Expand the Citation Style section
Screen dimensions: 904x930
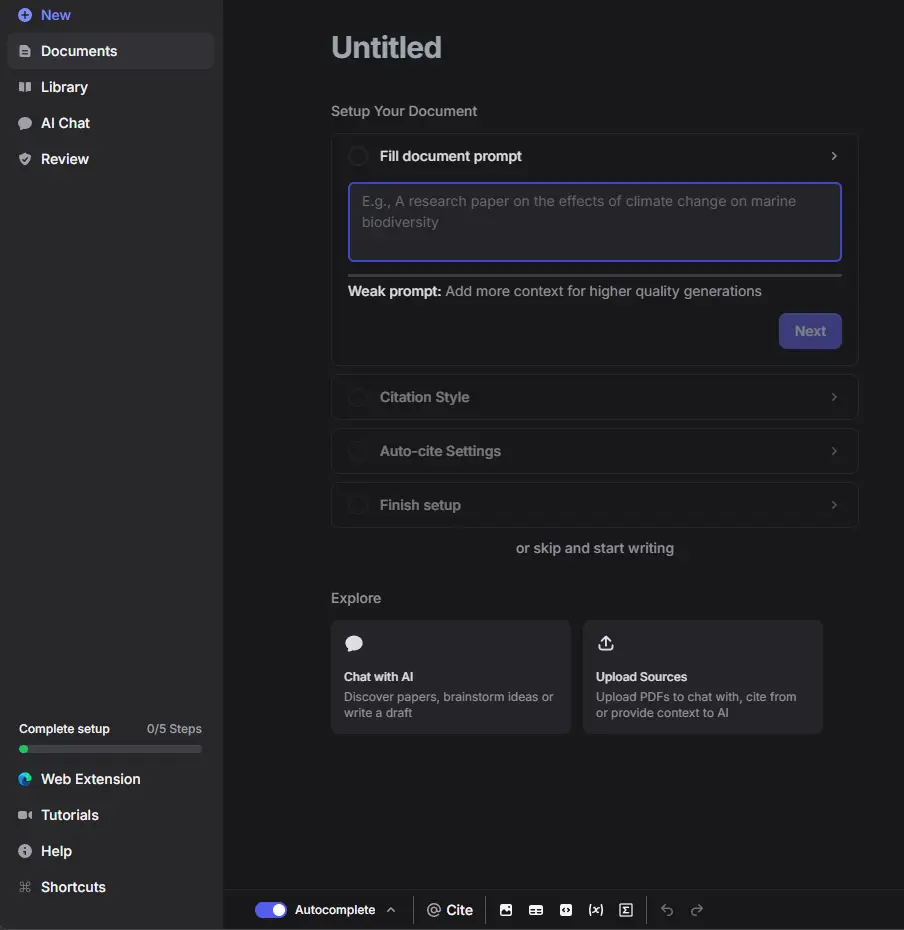tap(594, 397)
